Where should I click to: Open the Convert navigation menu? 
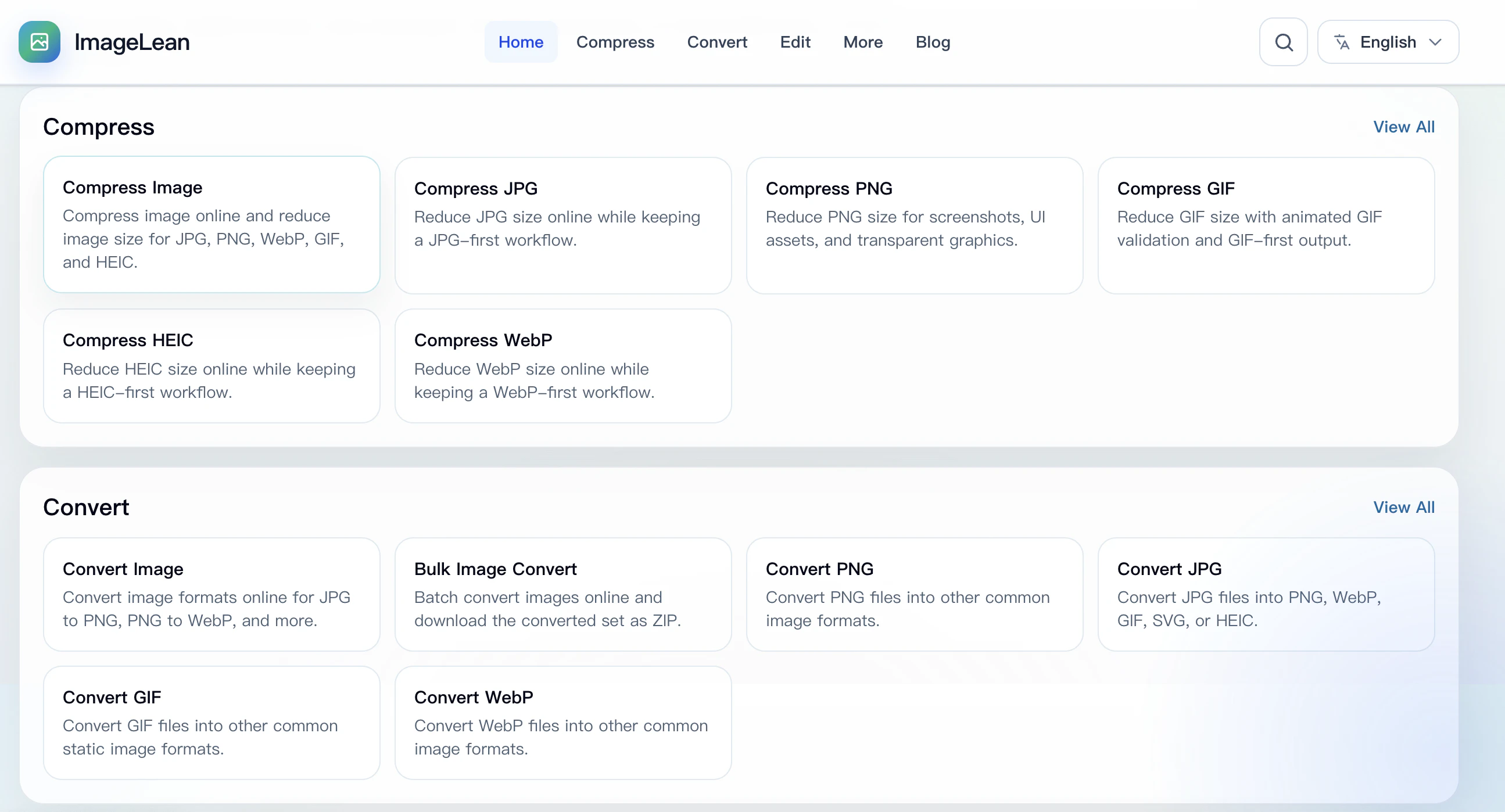point(717,42)
